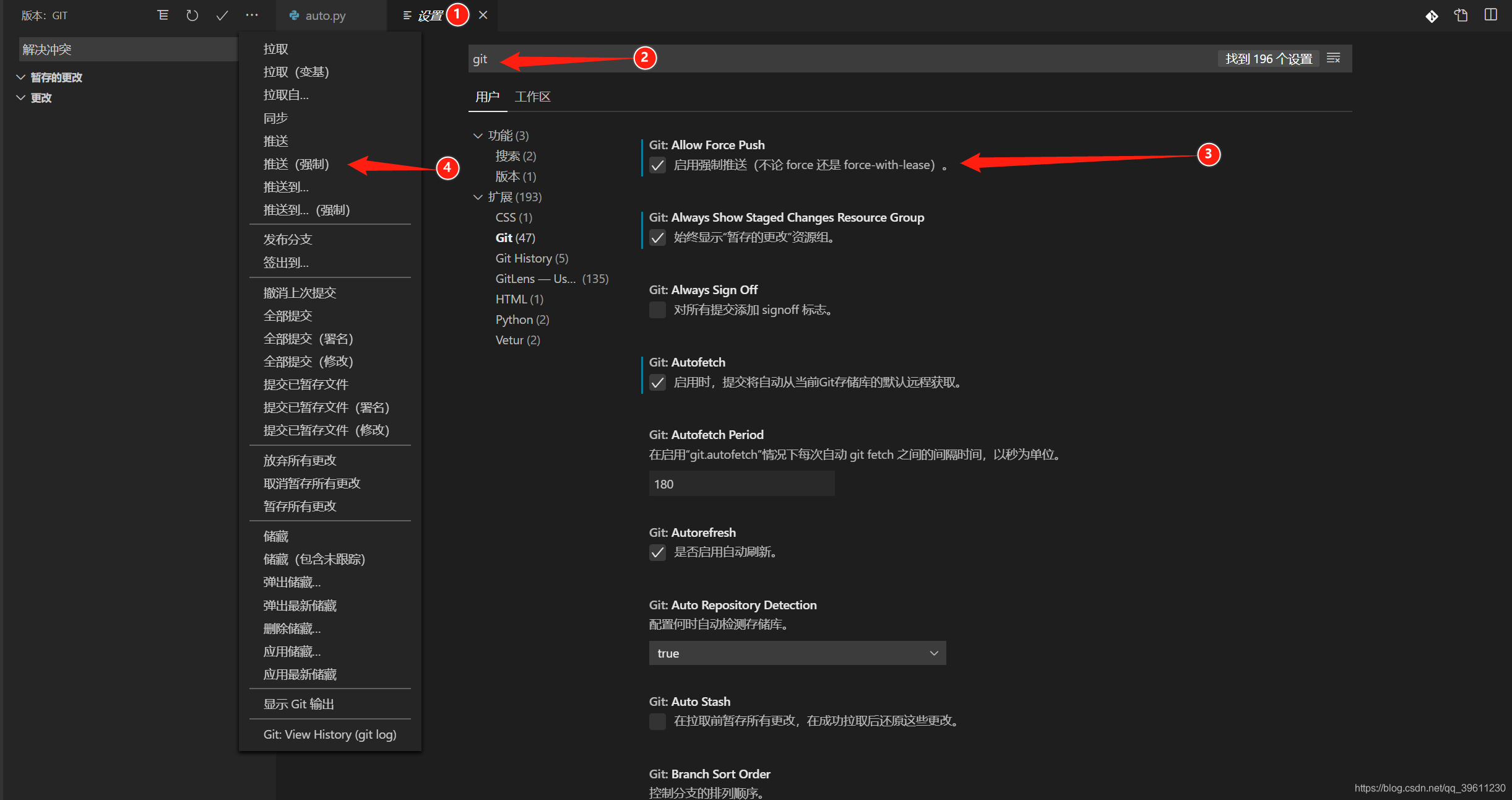Viewport: 1512px width, 800px height.
Task: Select GitLens (135) in settings tree
Action: coord(552,279)
